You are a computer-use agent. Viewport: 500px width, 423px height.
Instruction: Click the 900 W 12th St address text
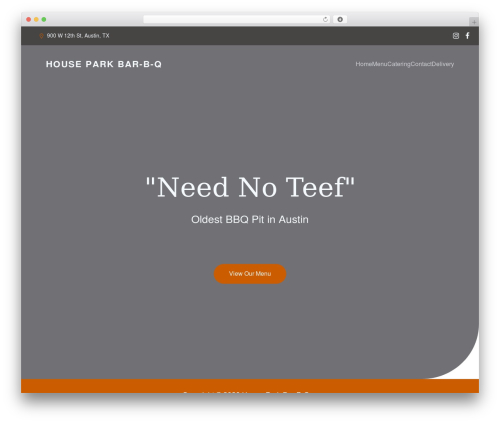(x=78, y=36)
